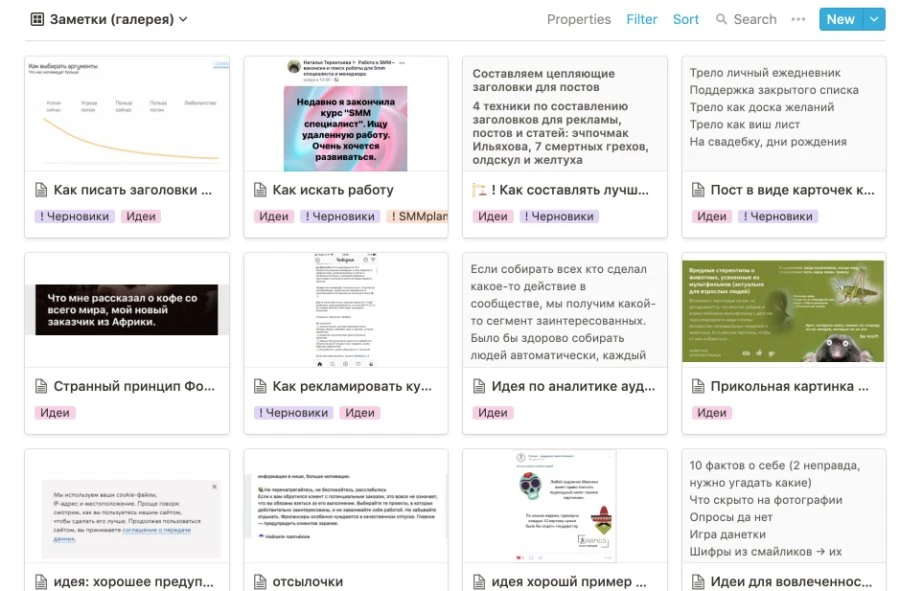900x591 pixels.
Task: Open search via the magnifier icon
Action: (720, 19)
